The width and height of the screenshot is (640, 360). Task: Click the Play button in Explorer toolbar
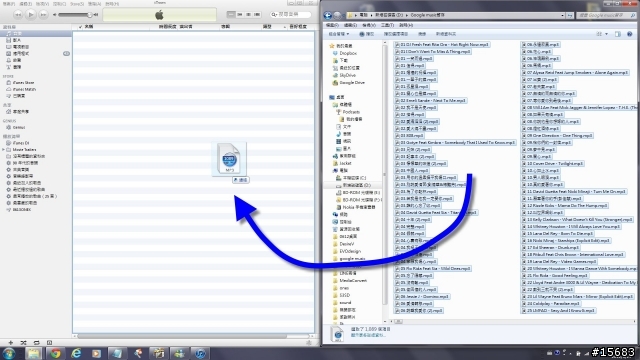367,34
